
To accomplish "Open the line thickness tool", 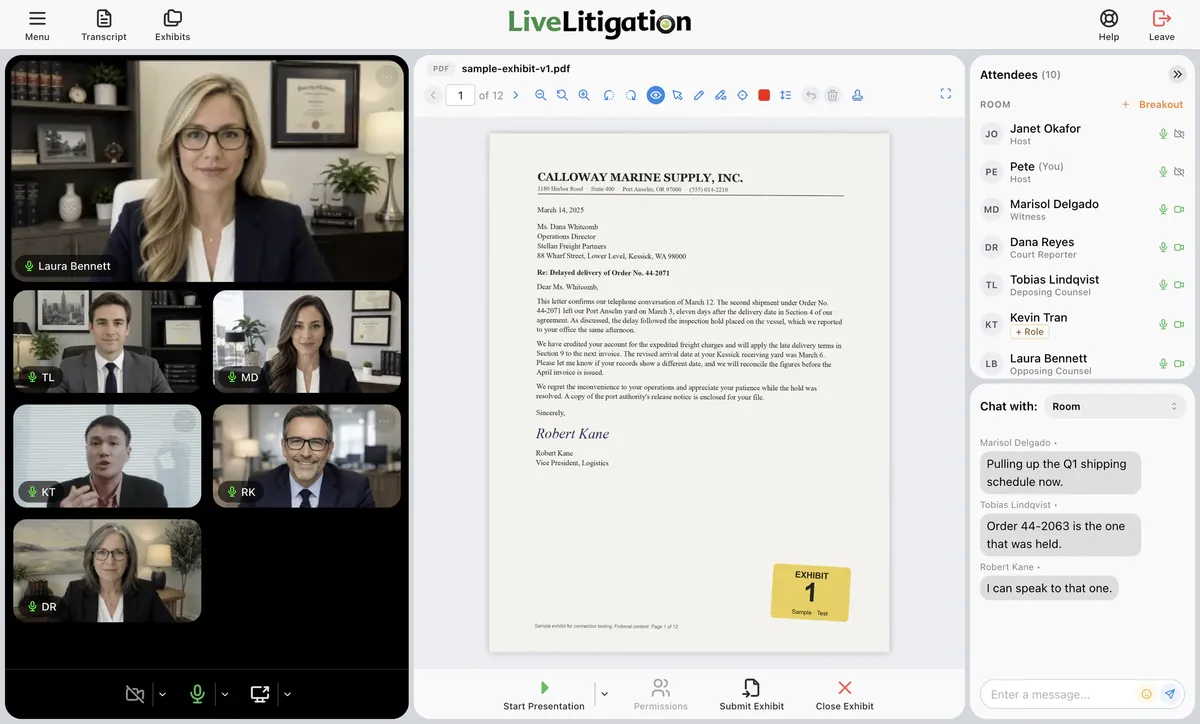I will [x=786, y=95].
